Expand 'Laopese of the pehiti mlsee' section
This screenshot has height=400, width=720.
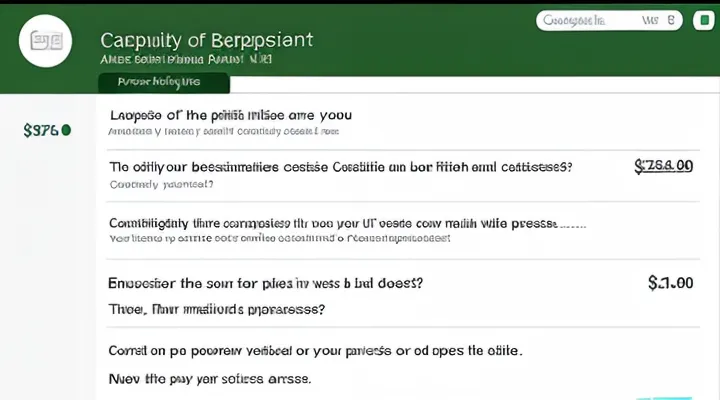[231, 115]
